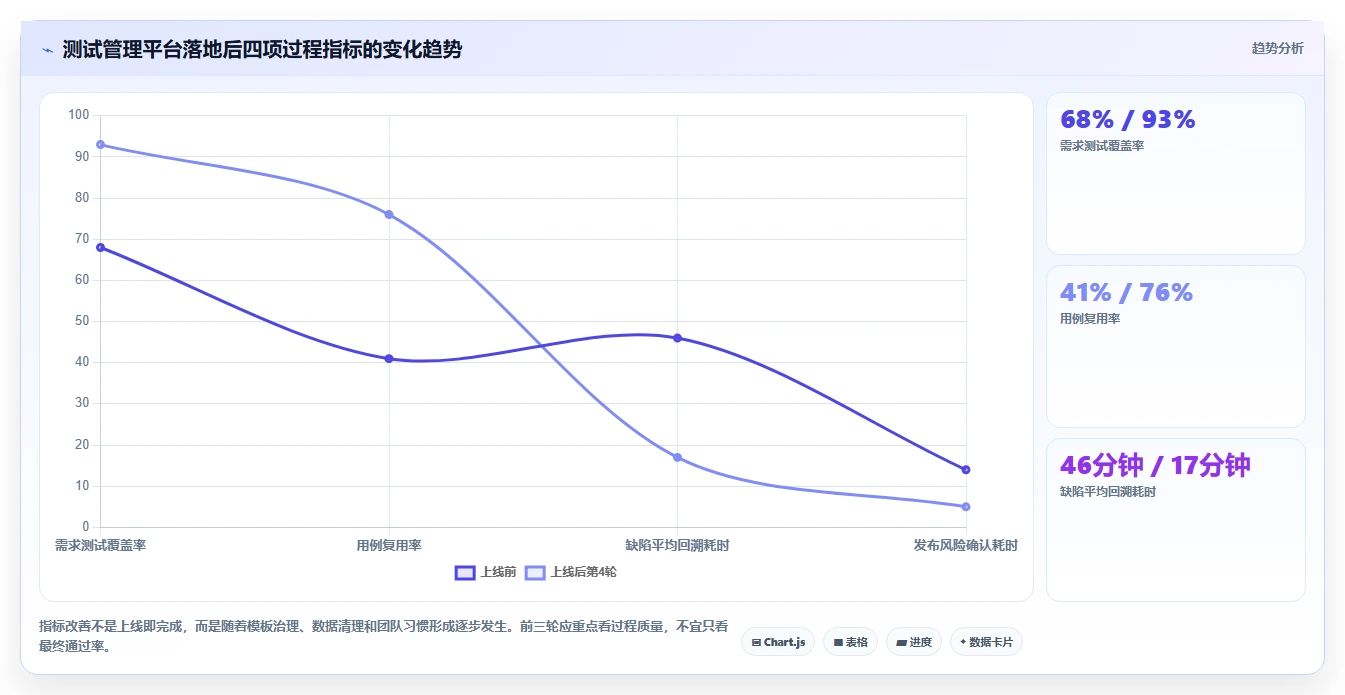
Task: Click the 缺陷平均回溯耗时 caption in stat card
Action: 1108,492
